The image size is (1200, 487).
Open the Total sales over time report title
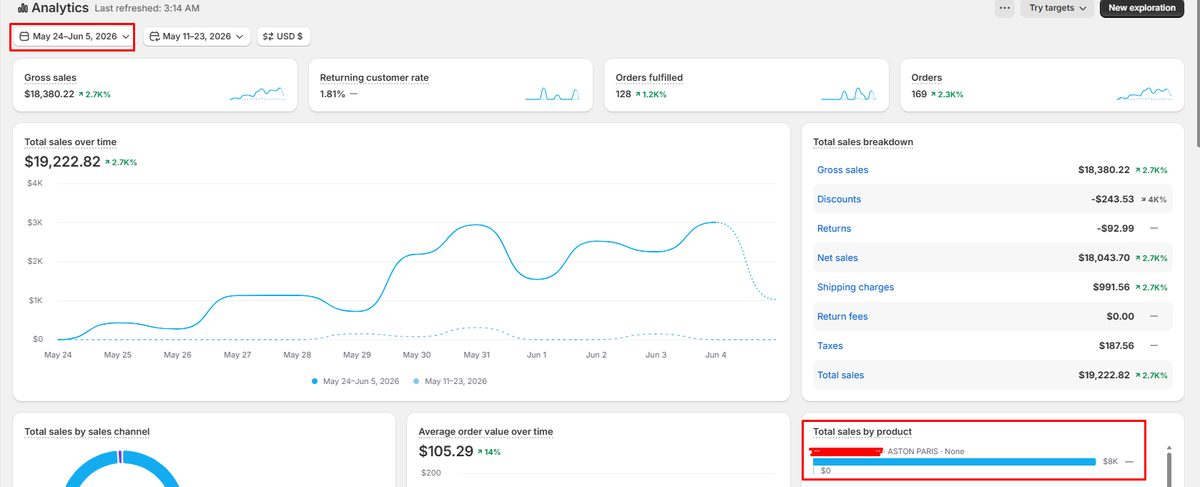(x=70, y=142)
